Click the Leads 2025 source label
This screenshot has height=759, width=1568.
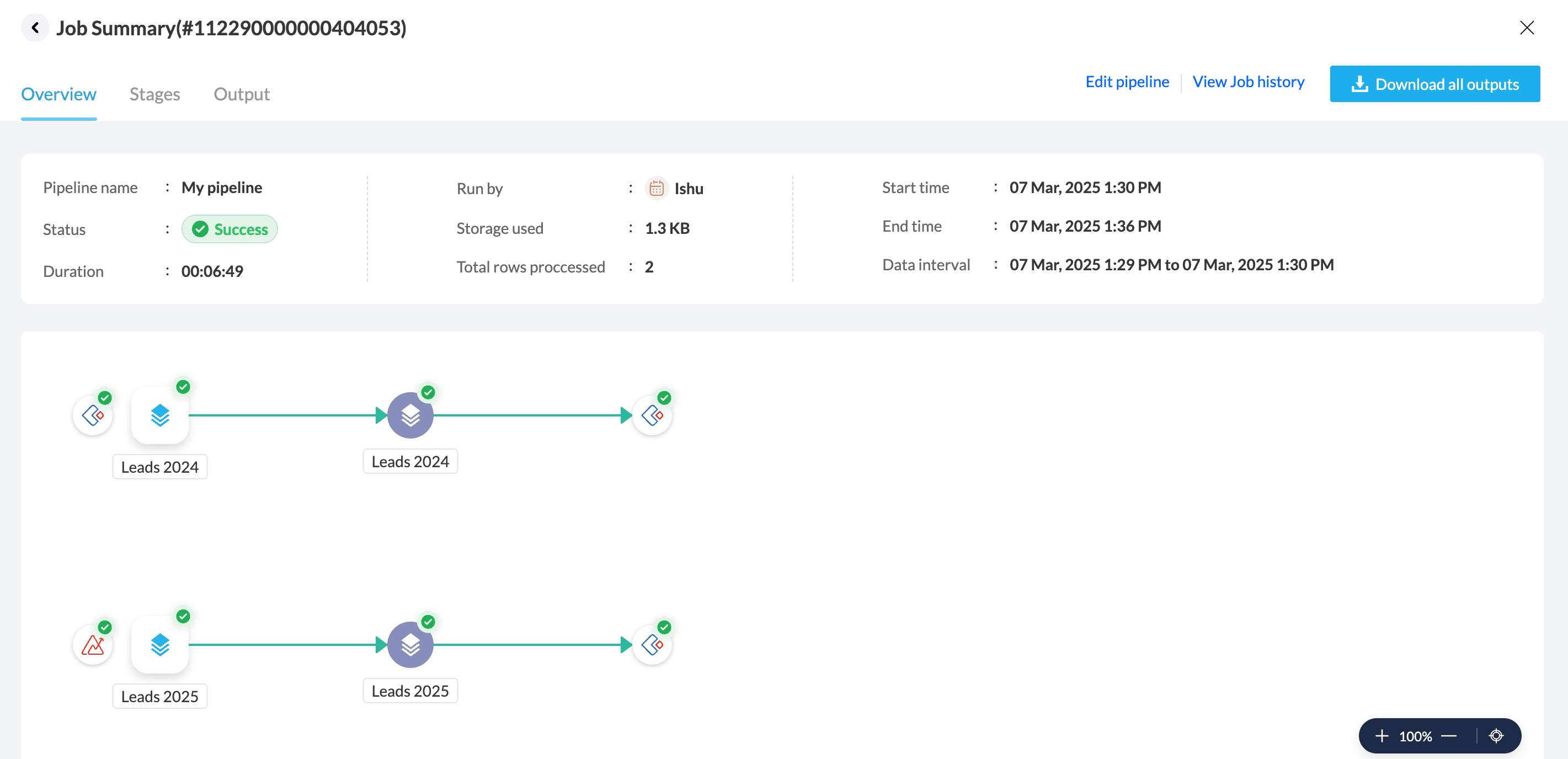[159, 696]
